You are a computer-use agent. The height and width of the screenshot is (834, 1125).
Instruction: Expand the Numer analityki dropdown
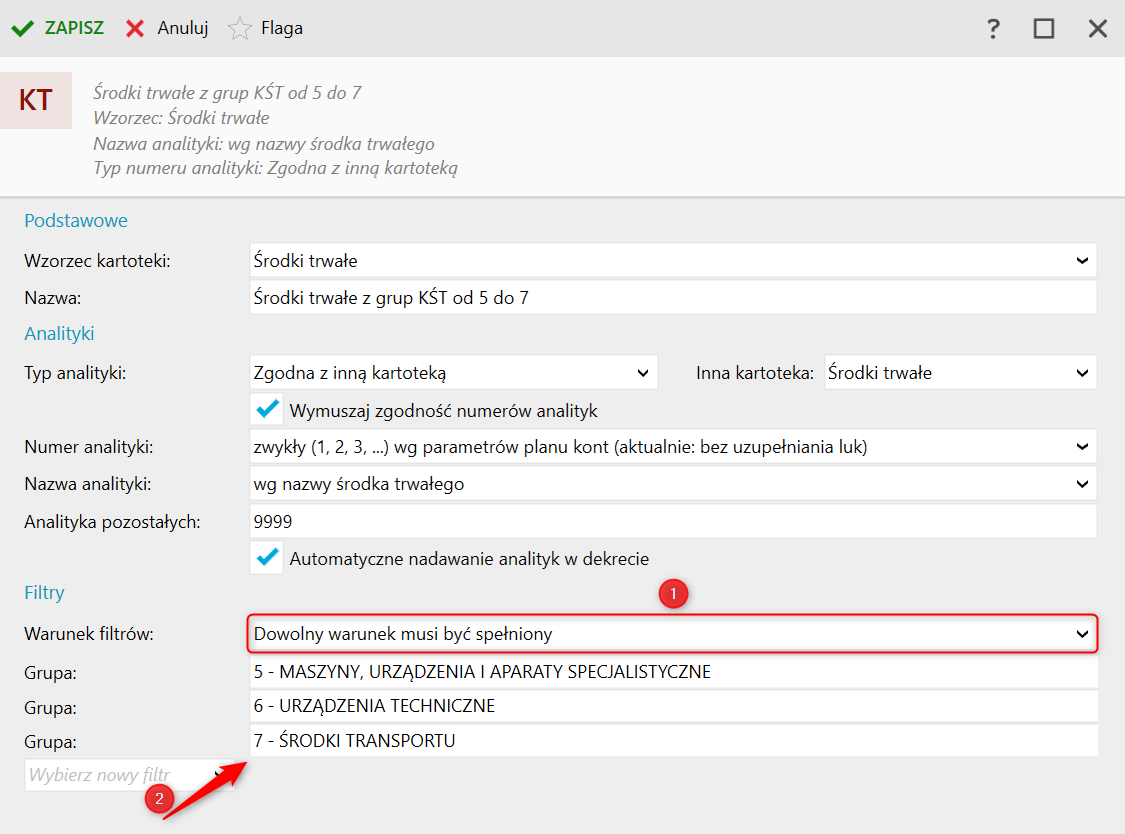tap(1082, 447)
